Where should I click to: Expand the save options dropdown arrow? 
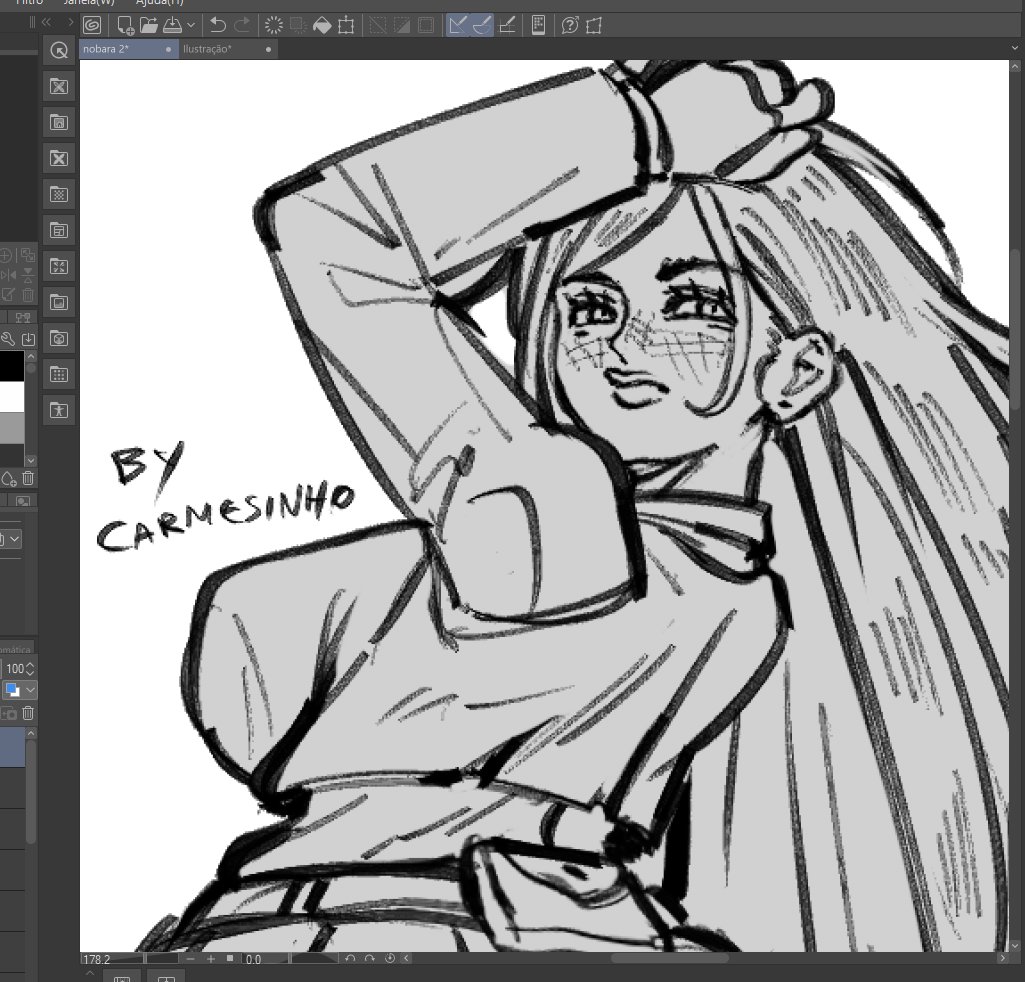point(191,25)
